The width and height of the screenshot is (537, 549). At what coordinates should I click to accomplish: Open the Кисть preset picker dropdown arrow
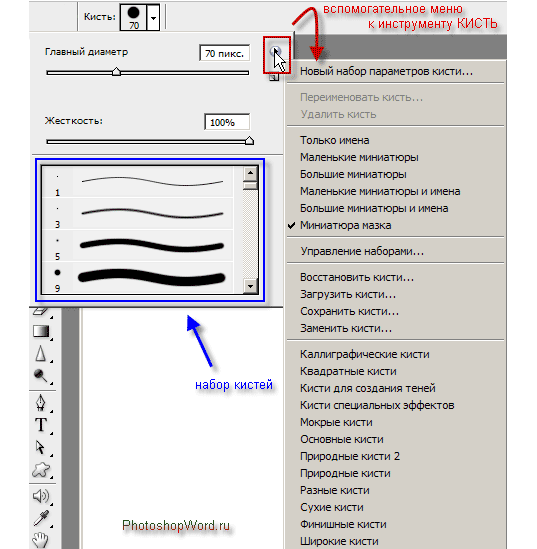coord(153,18)
